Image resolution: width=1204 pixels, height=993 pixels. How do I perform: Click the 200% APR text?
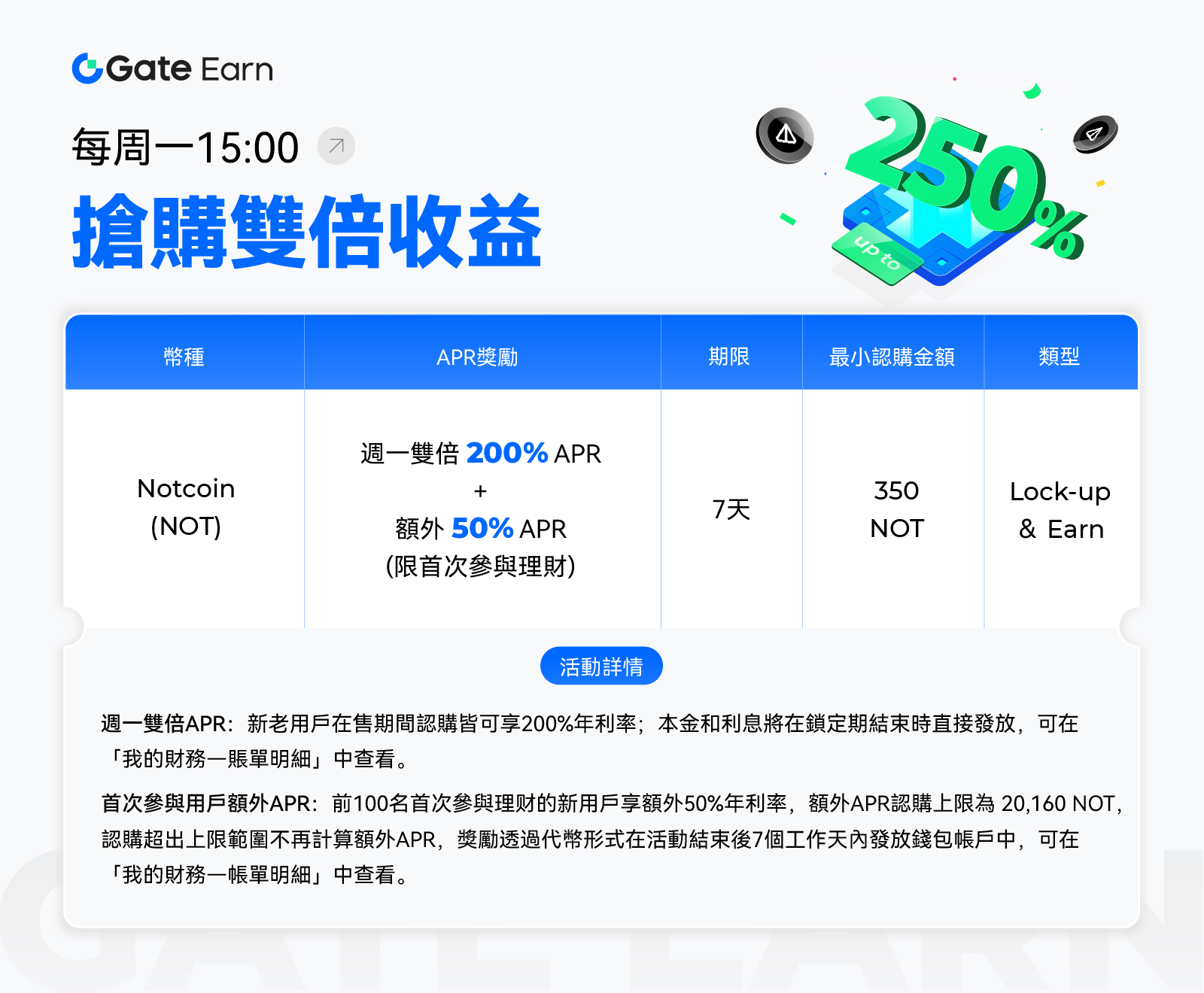(x=534, y=453)
